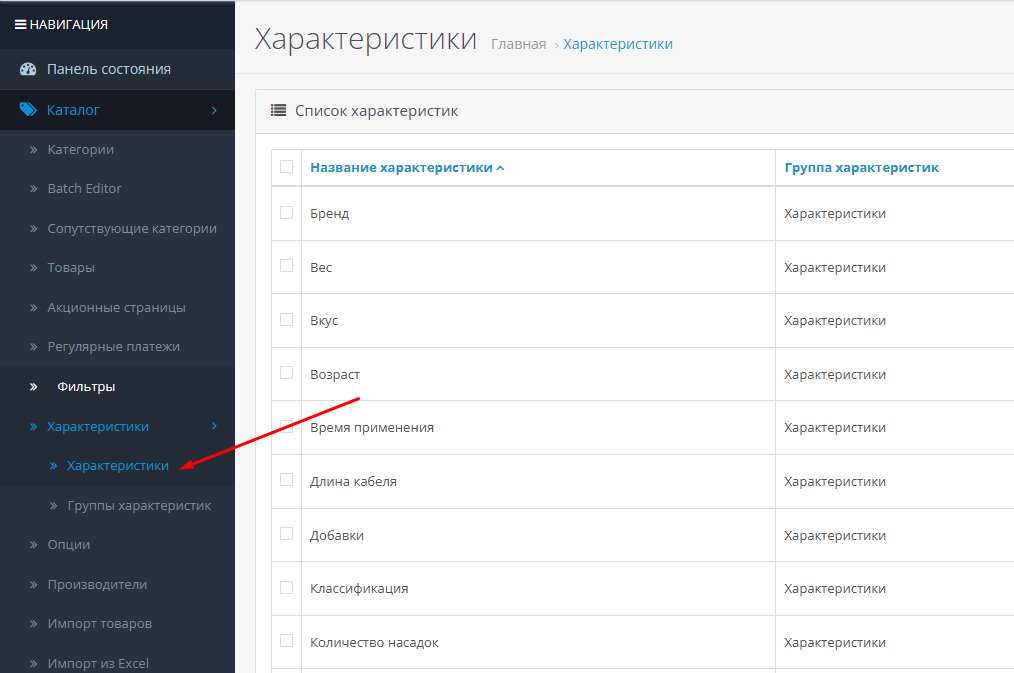This screenshot has width=1014, height=673.
Task: Collapse the Характеристики submenu chevron
Action: 214,426
